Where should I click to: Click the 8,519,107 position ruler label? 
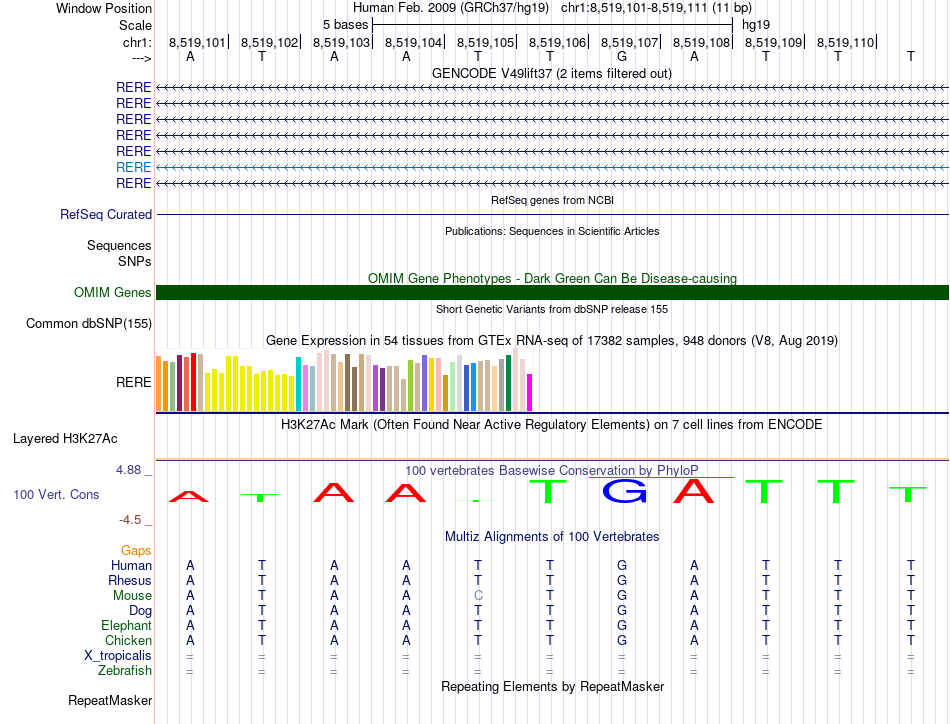629,42
